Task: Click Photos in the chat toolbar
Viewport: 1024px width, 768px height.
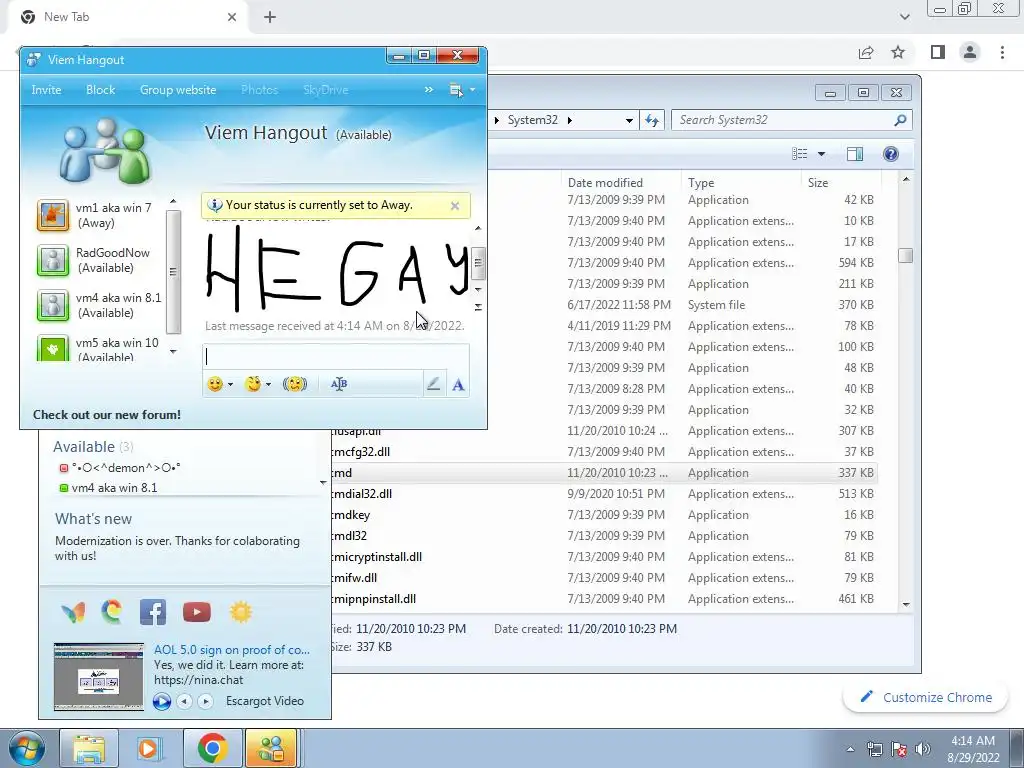Action: pyautogui.click(x=259, y=90)
